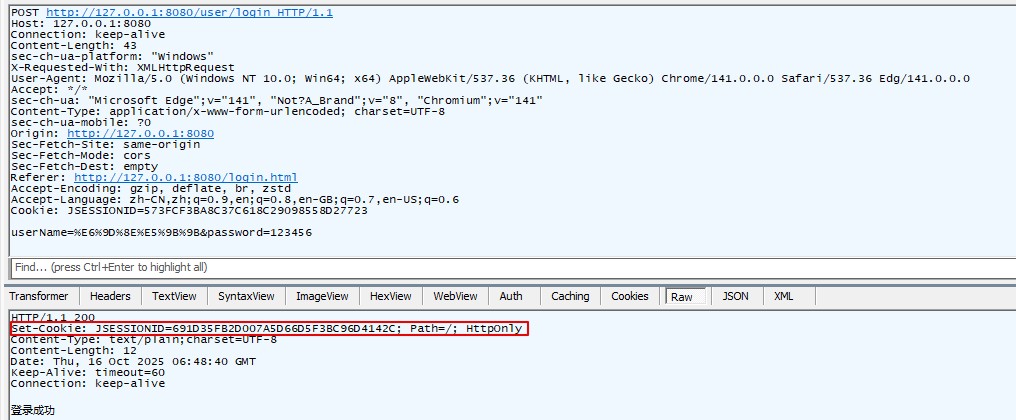This screenshot has width=1016, height=420.
Task: Click the Set-Cookie JSESSIONID response line
Action: point(266,329)
